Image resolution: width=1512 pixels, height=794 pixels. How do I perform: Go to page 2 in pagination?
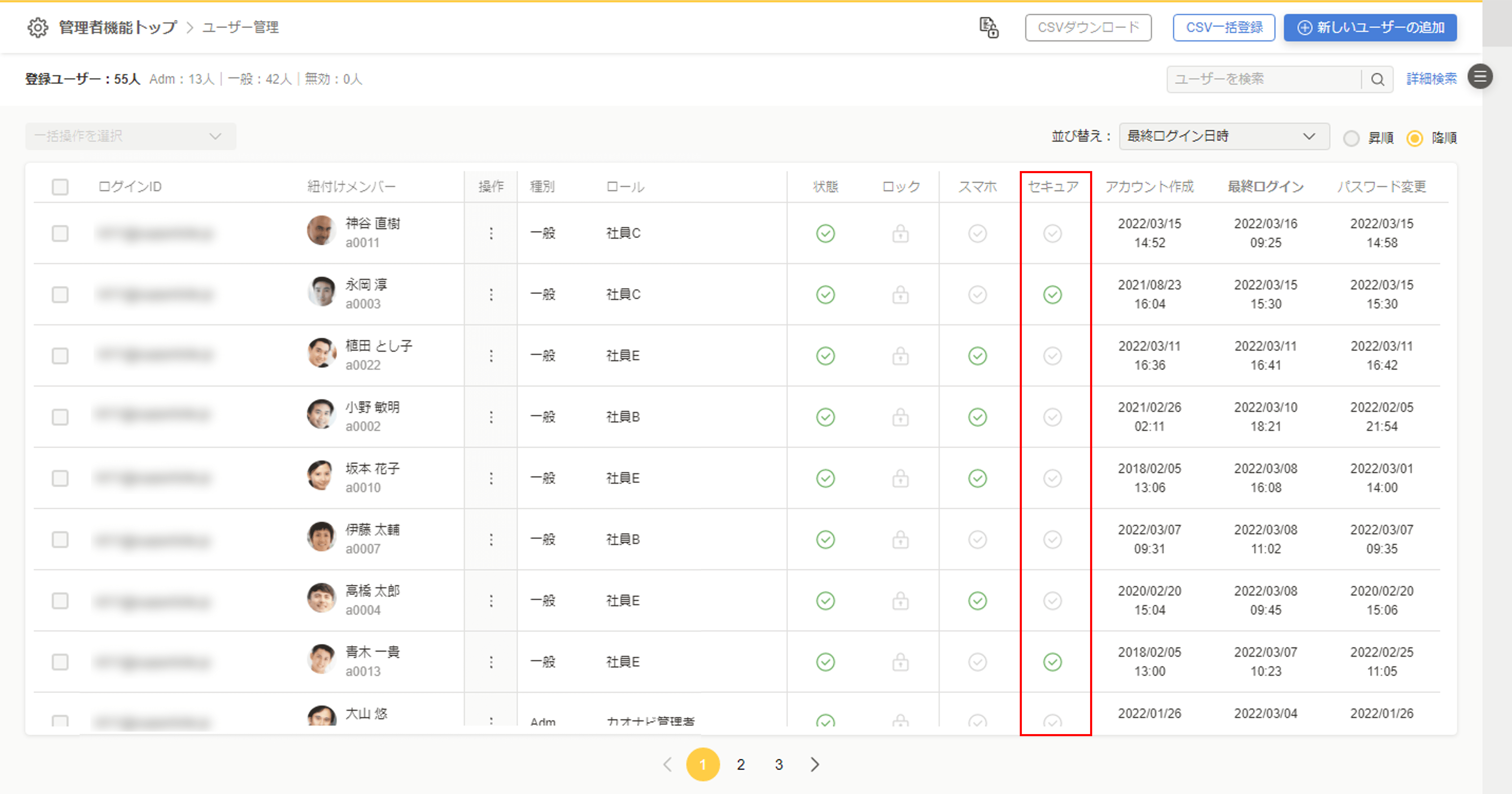741,764
